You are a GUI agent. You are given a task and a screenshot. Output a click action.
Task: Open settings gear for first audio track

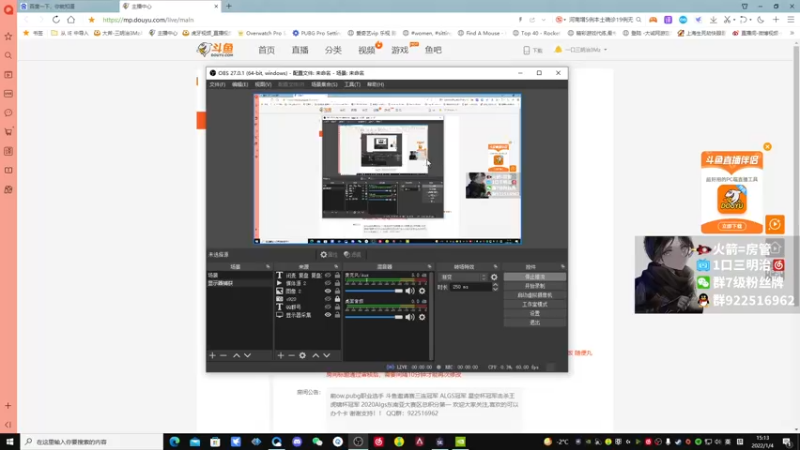pos(422,291)
